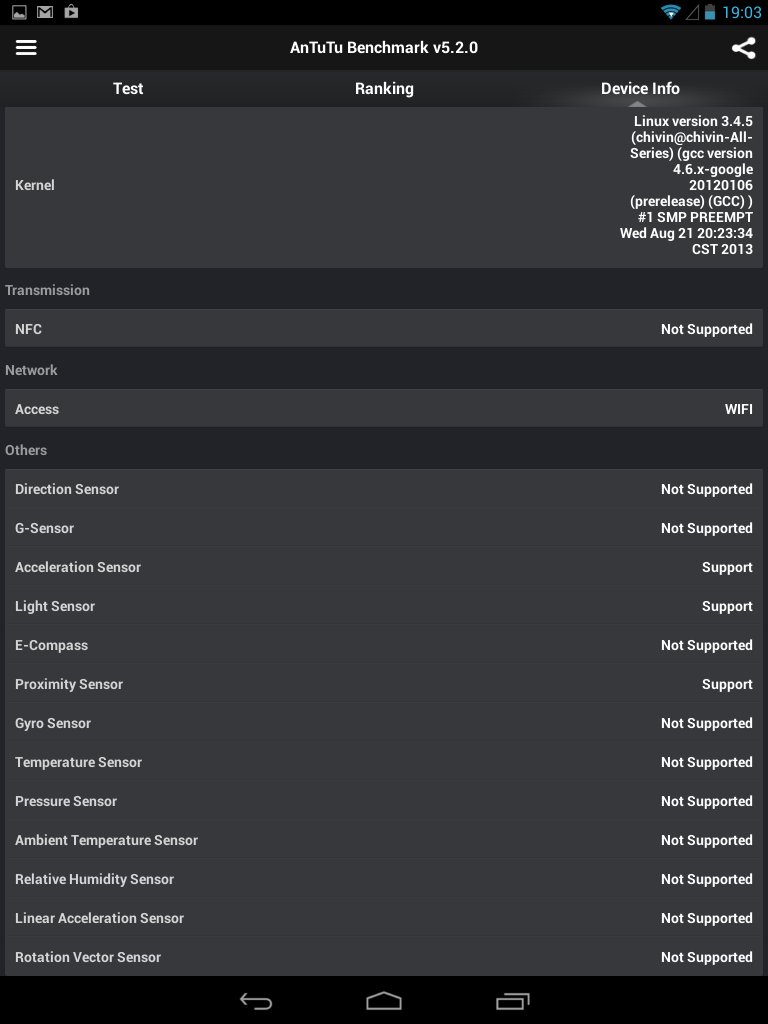
Task: Open the recent apps overview
Action: (x=512, y=1001)
